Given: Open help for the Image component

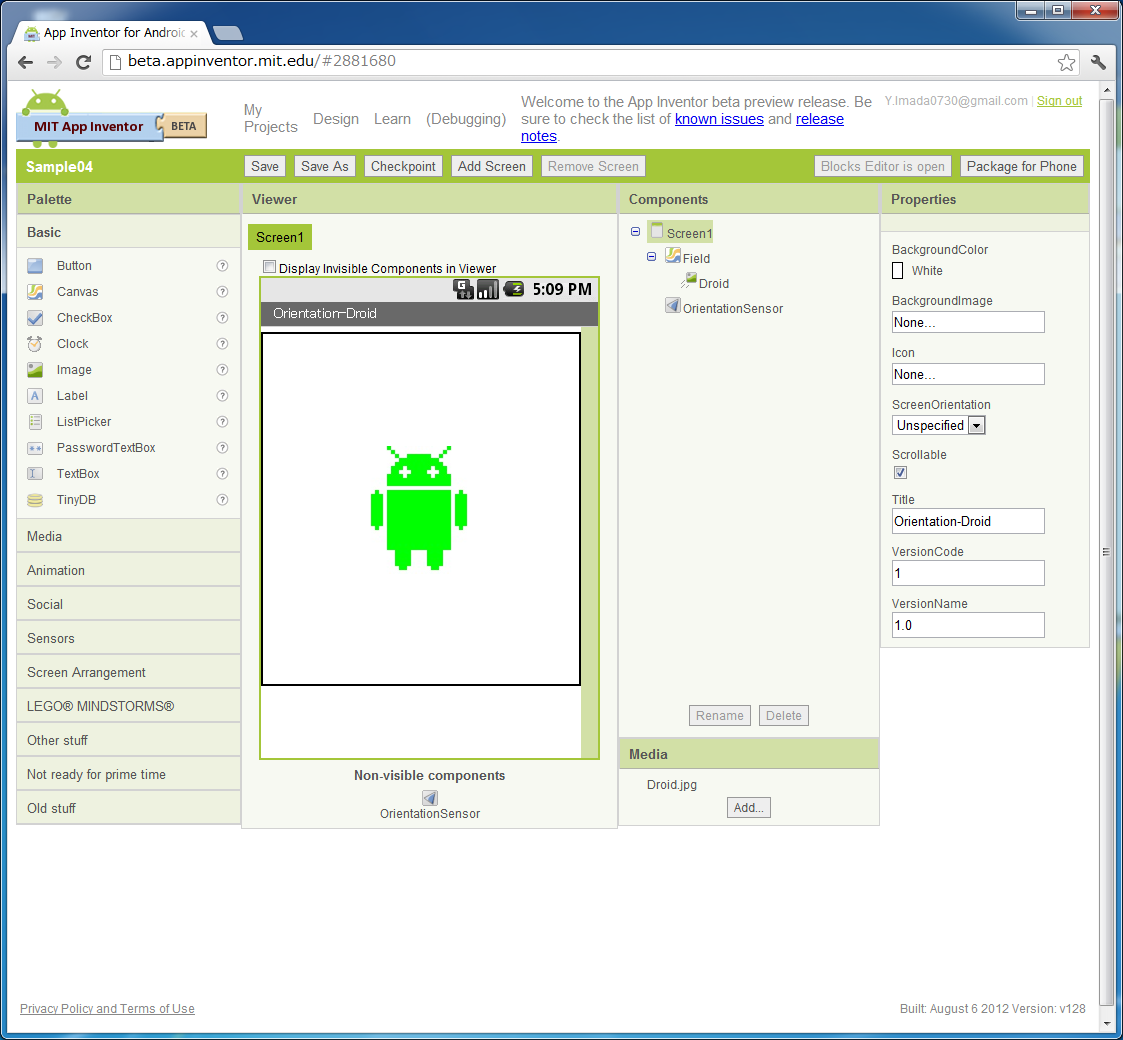Looking at the screenshot, I should [x=222, y=370].
